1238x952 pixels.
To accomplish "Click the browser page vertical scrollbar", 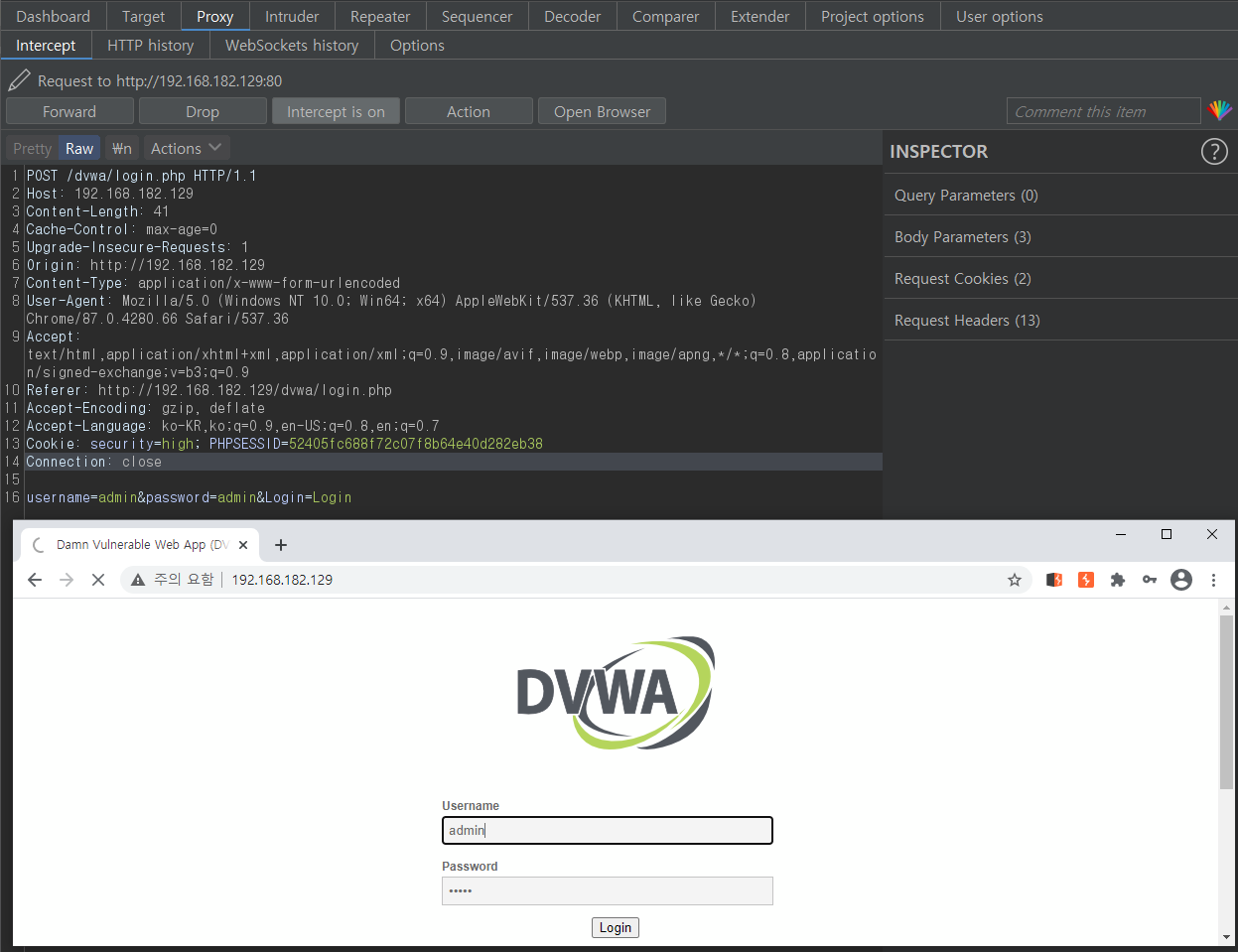I will pyautogui.click(x=1227, y=702).
